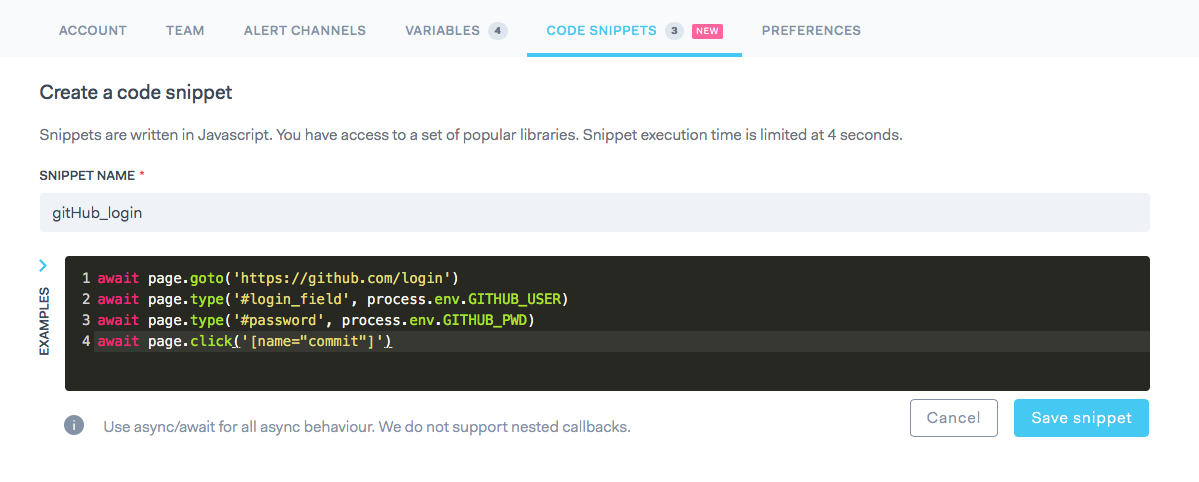Go to the Alert Channels tab
This screenshot has width=1199, height=482.
click(x=305, y=30)
